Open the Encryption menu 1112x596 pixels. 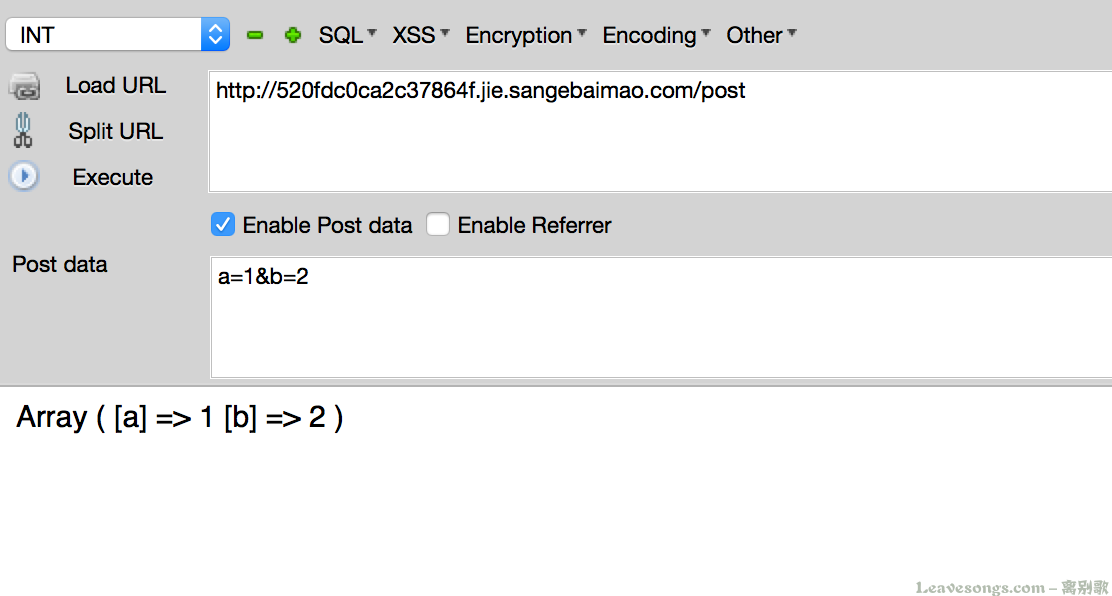click(x=526, y=35)
